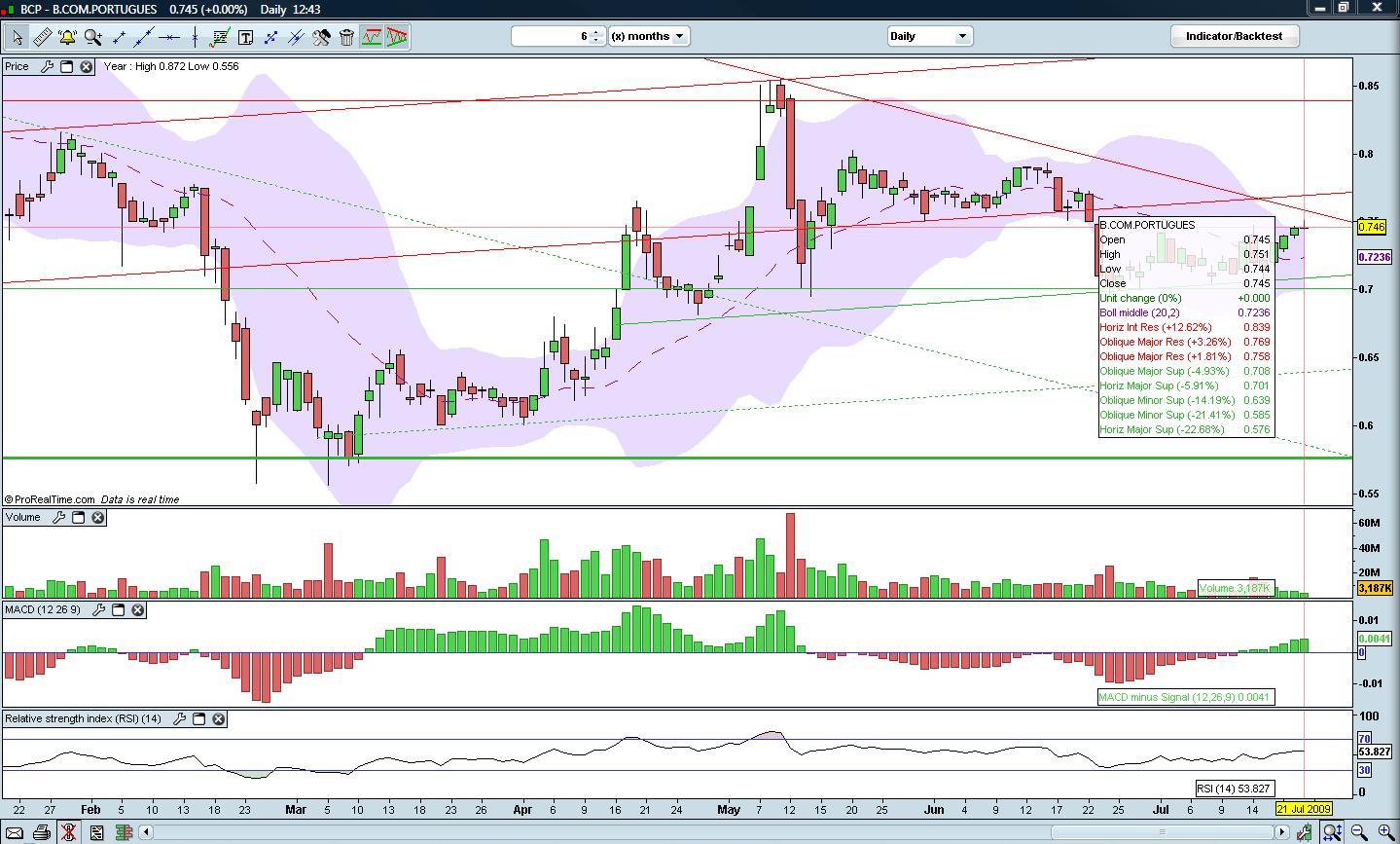
Task: Maximize the Volume panel
Action: (x=79, y=517)
